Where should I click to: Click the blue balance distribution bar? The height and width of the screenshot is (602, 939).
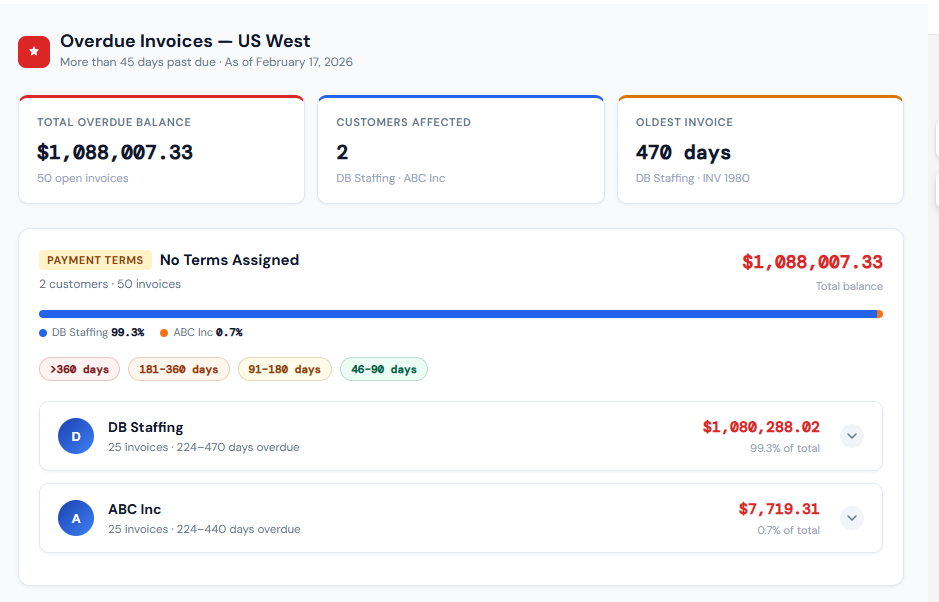(457, 314)
